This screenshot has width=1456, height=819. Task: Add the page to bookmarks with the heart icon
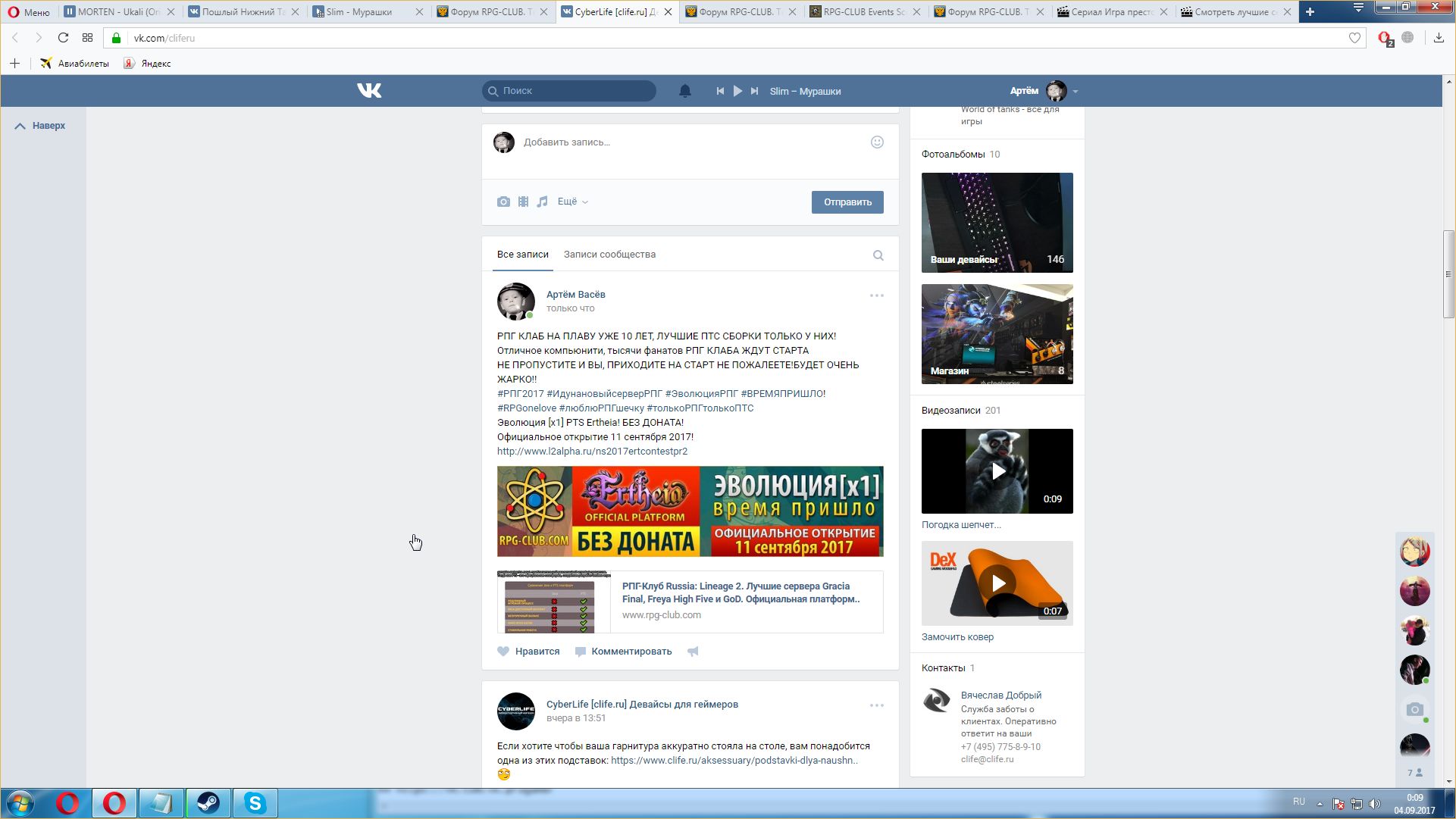(x=1354, y=38)
